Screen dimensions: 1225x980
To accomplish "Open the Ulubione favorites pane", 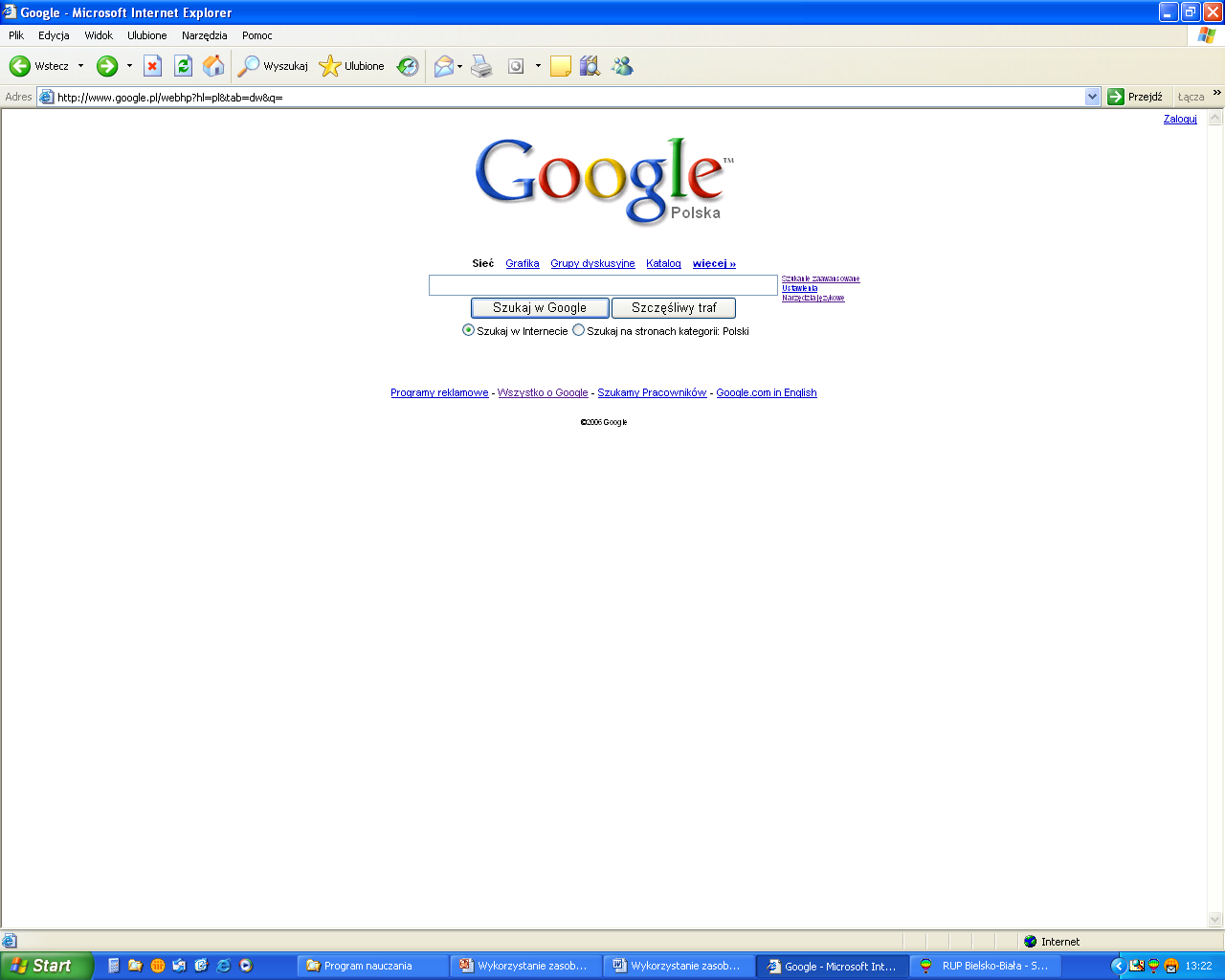I will (351, 66).
